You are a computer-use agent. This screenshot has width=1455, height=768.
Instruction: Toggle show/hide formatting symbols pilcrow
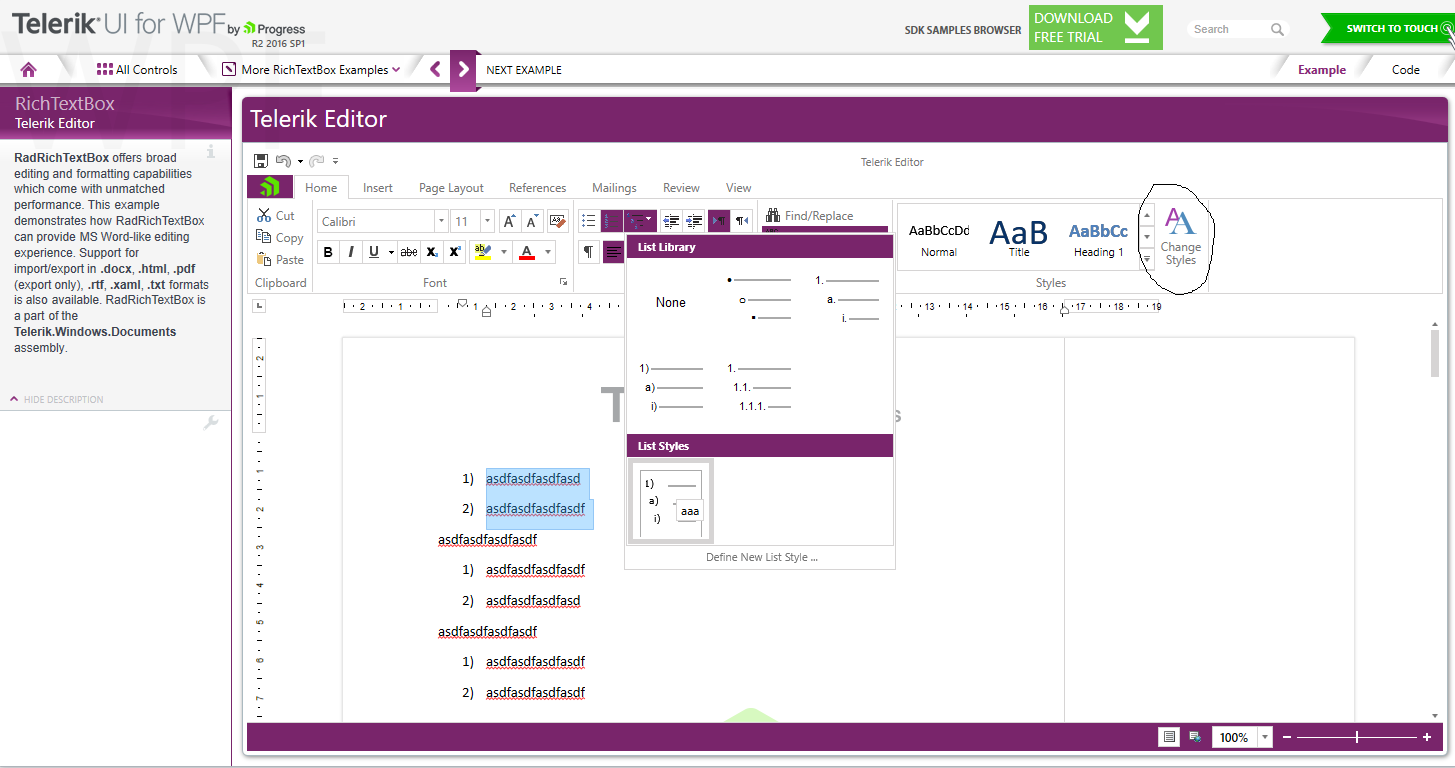[x=589, y=252]
